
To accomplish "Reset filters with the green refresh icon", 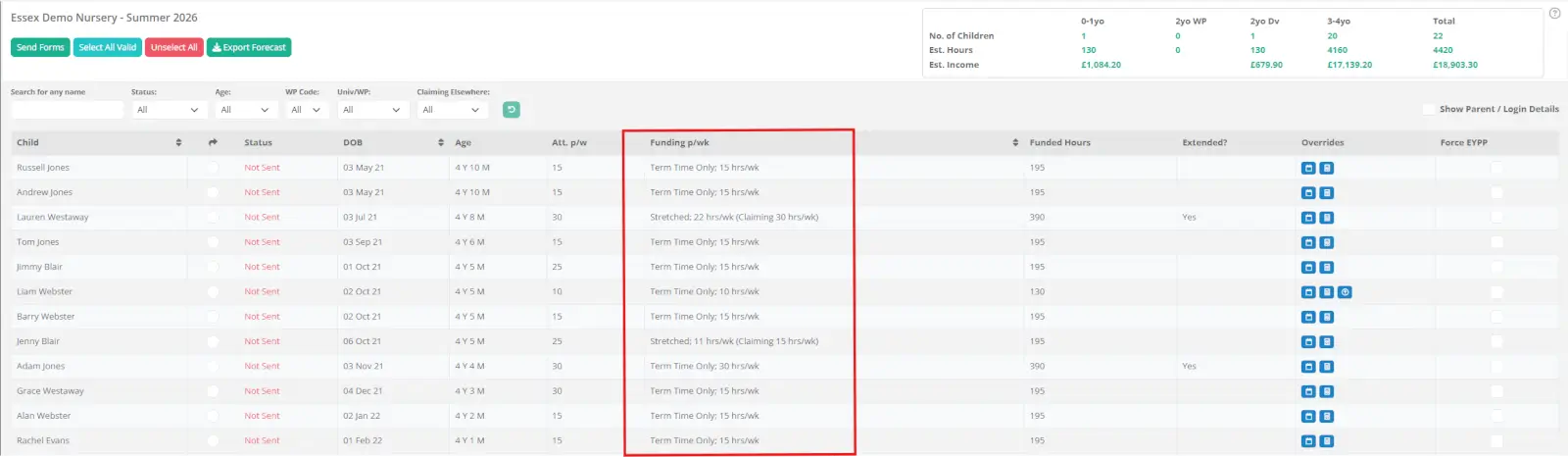I will [511, 110].
